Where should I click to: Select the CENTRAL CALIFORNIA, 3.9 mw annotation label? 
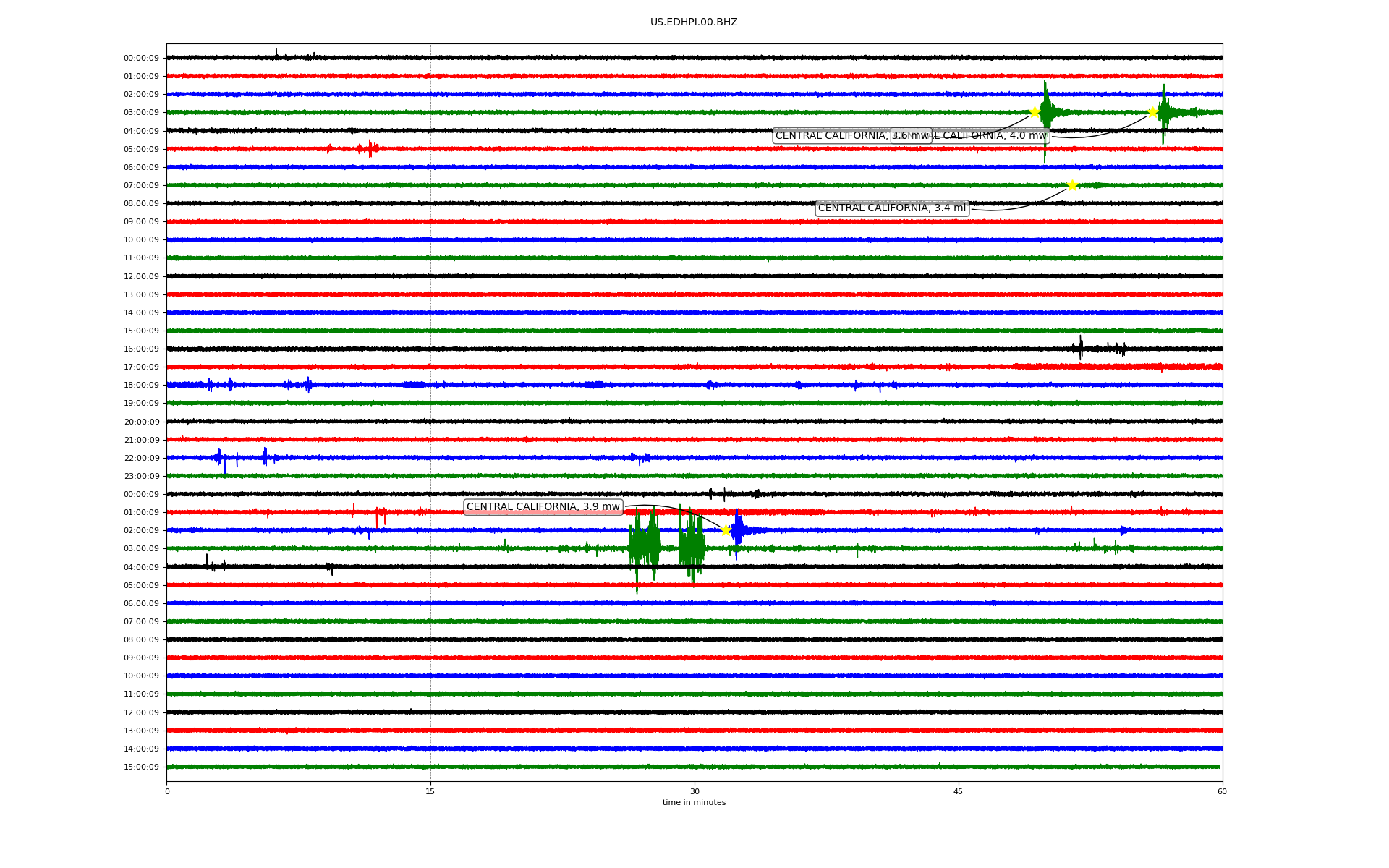(x=543, y=507)
